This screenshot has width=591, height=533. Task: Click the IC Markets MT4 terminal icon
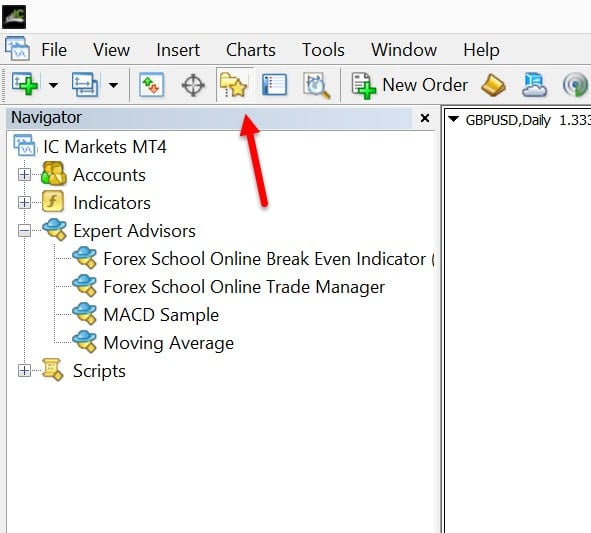(x=25, y=146)
